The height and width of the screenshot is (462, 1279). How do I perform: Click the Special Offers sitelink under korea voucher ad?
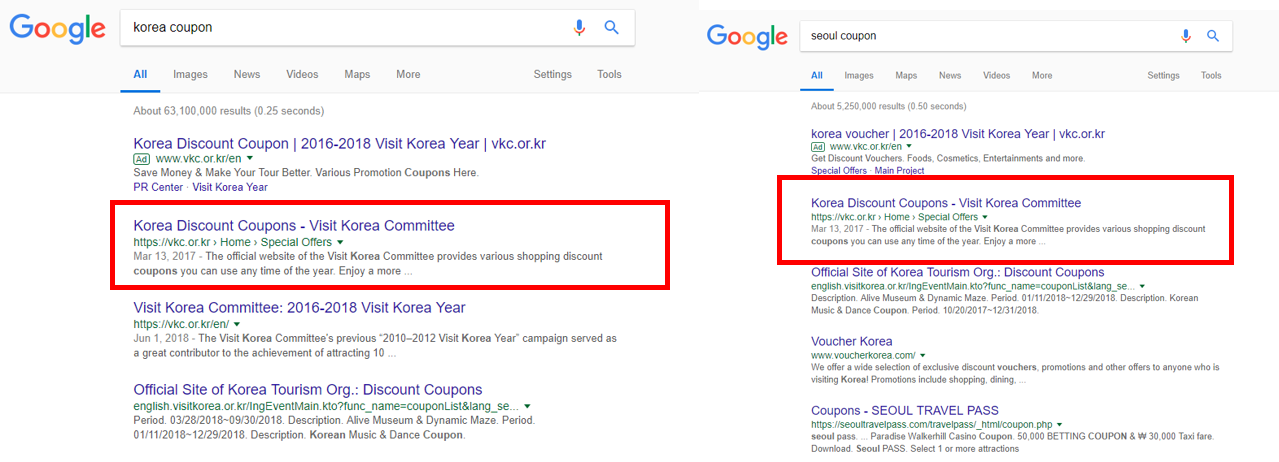click(839, 170)
